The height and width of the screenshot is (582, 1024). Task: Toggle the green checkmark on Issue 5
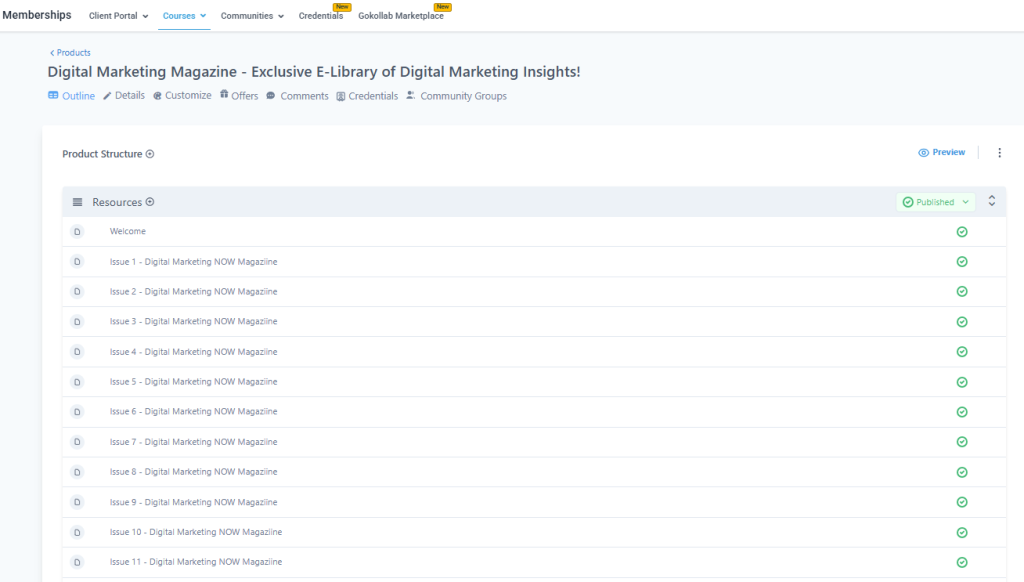pos(961,381)
